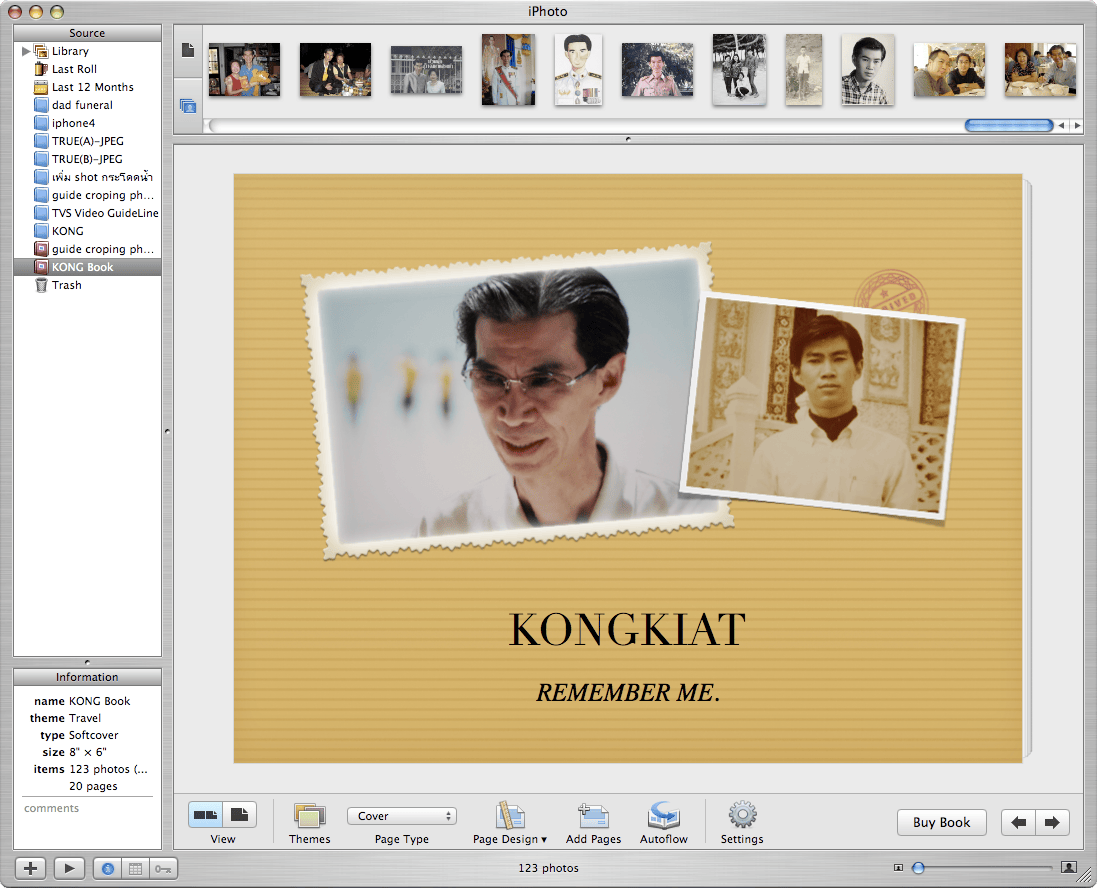Show the info panel button
The width and height of the screenshot is (1097, 888).
pos(108,868)
